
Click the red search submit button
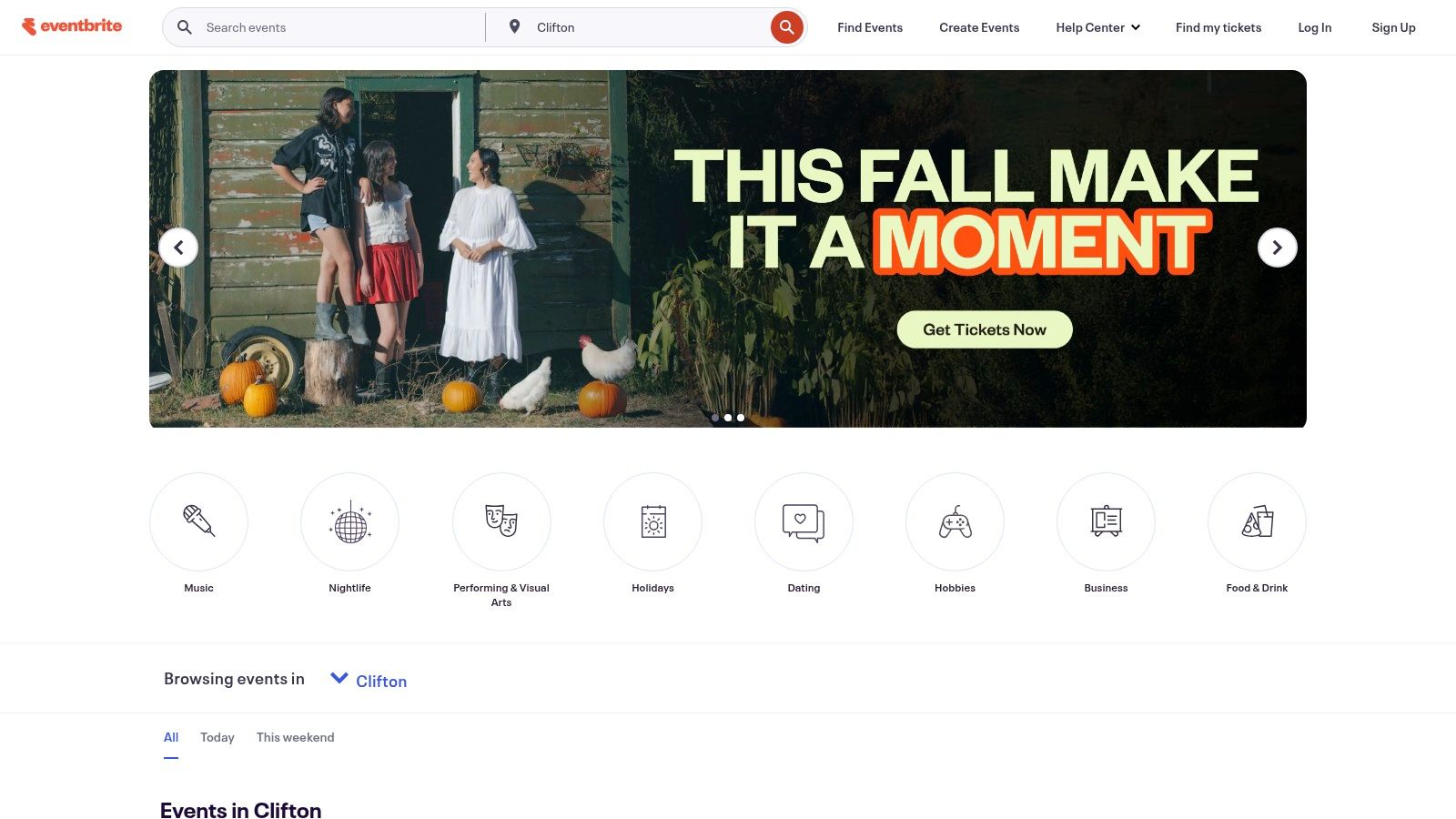coord(787,27)
